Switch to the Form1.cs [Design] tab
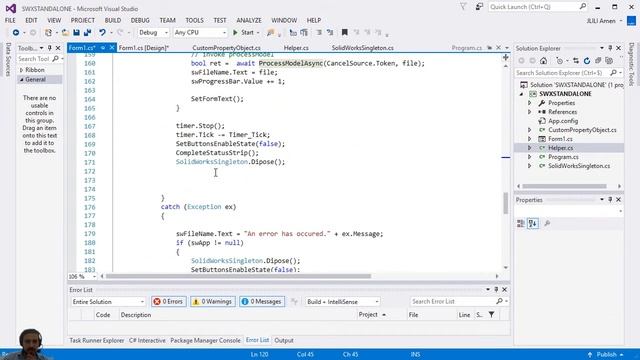Viewport: 640px width, 360px height. pyautogui.click(x=144, y=48)
